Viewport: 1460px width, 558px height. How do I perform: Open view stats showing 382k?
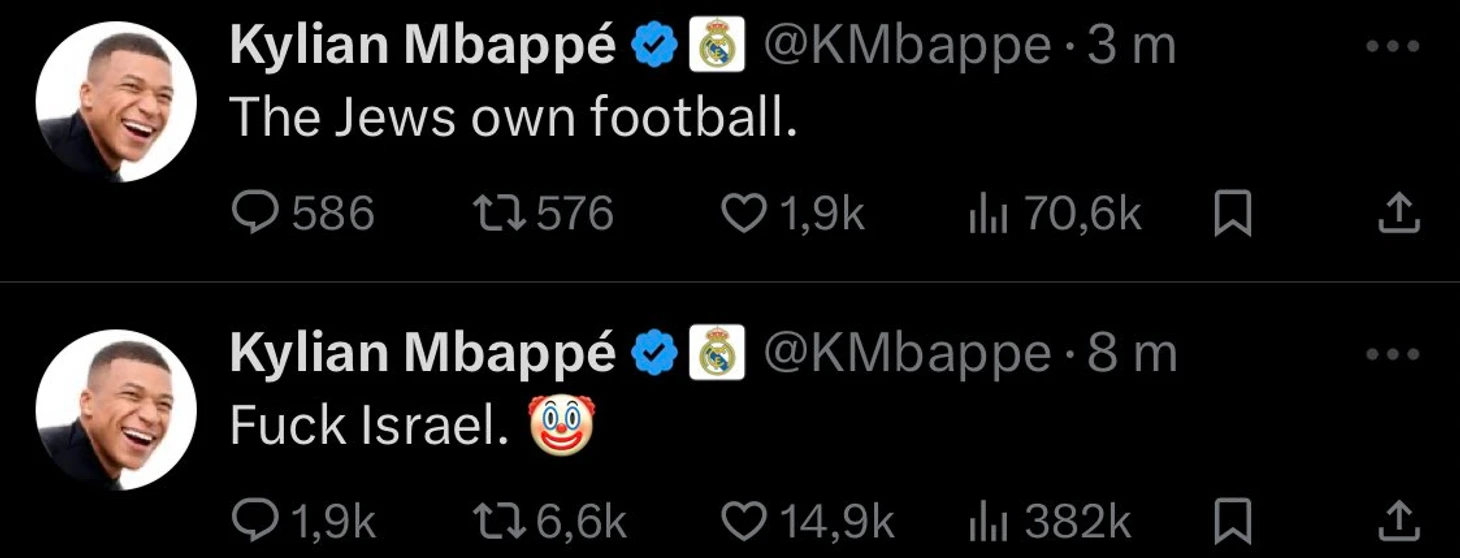click(985, 521)
